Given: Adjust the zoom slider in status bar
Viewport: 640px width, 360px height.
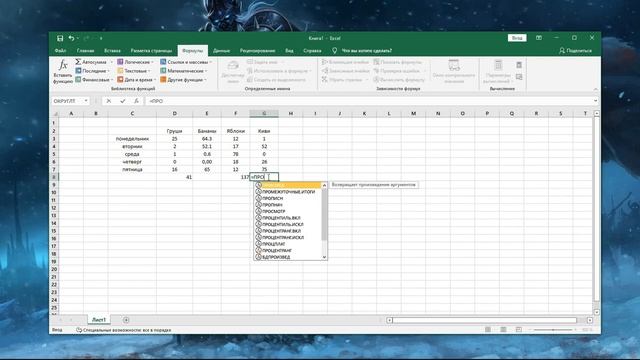Looking at the screenshot, I should click(x=553, y=329).
